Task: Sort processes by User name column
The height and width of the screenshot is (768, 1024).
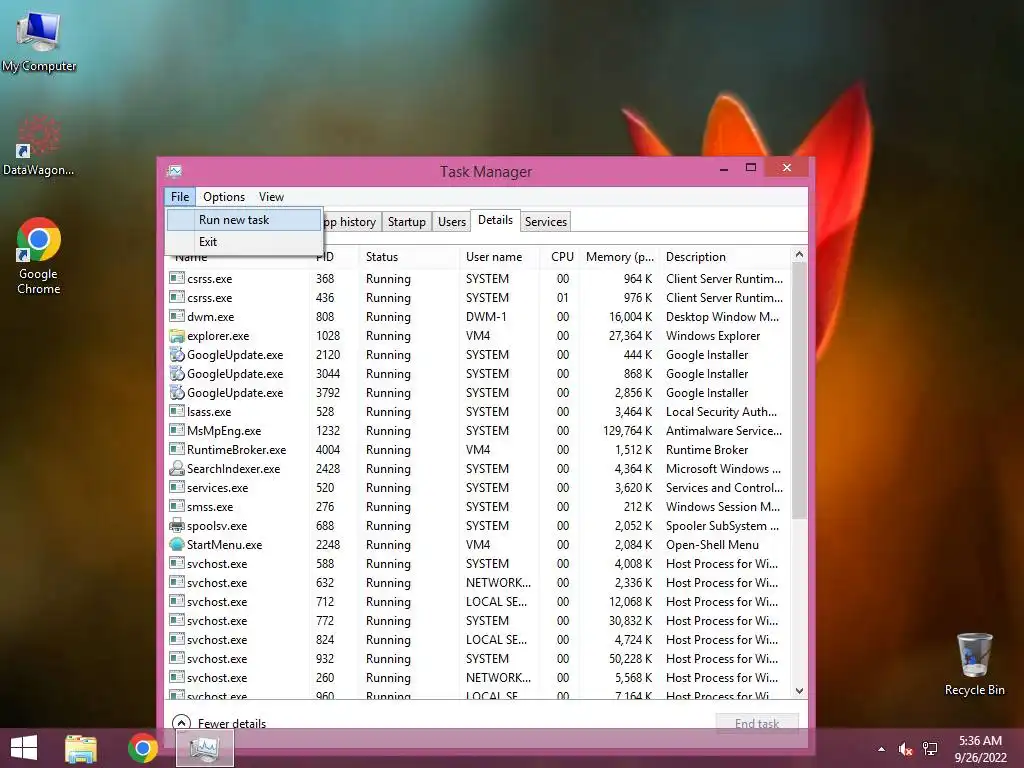Action: coord(499,257)
